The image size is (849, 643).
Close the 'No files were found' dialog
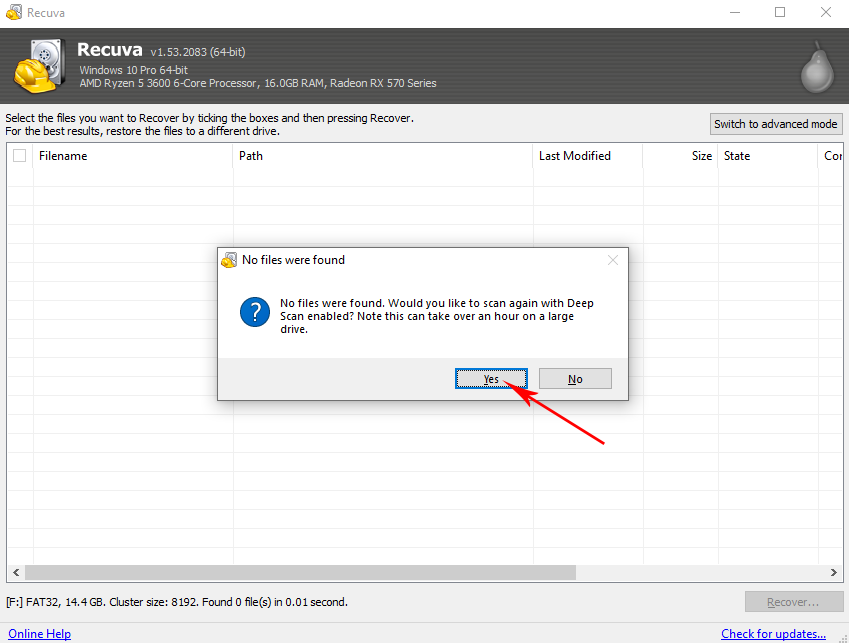point(613,260)
